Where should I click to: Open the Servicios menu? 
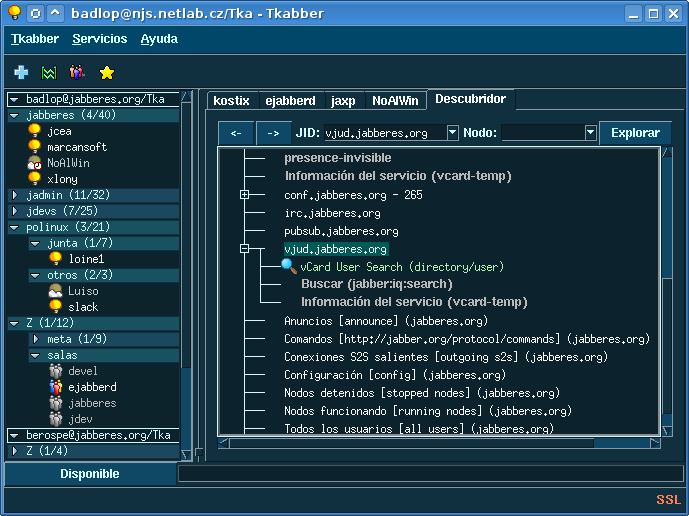tap(99, 39)
